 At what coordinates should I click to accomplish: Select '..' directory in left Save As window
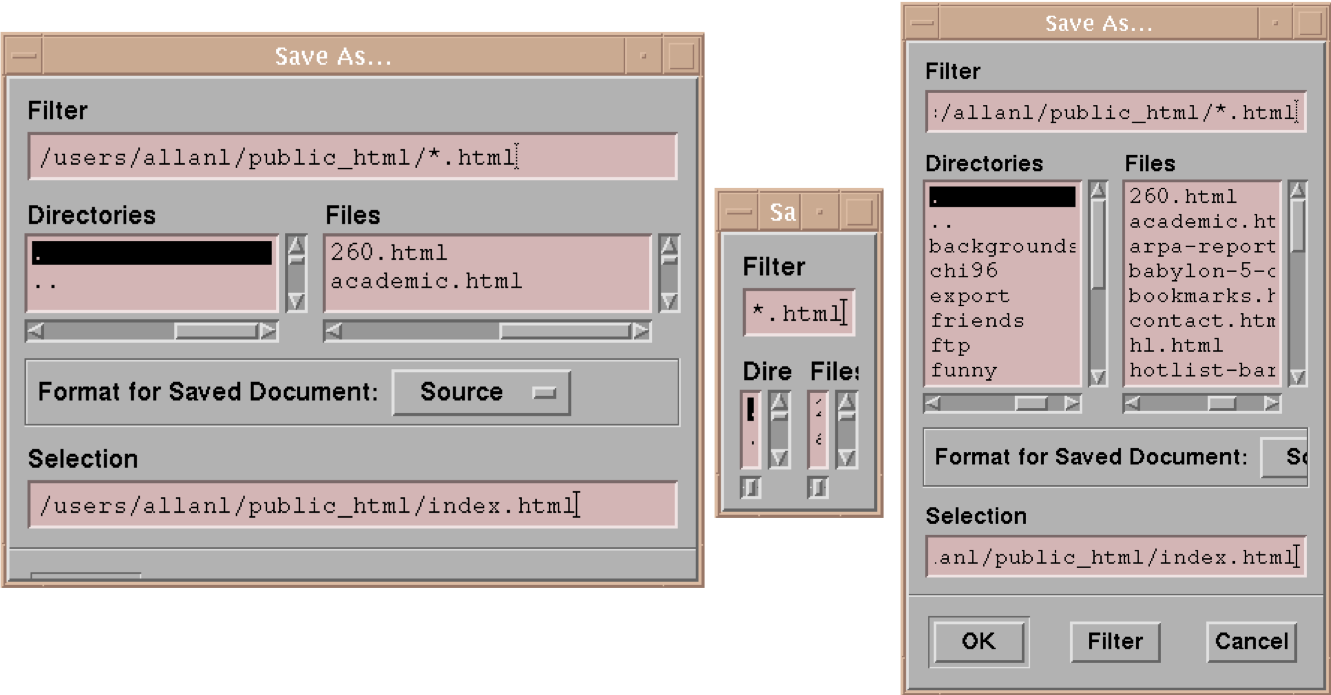(152, 281)
